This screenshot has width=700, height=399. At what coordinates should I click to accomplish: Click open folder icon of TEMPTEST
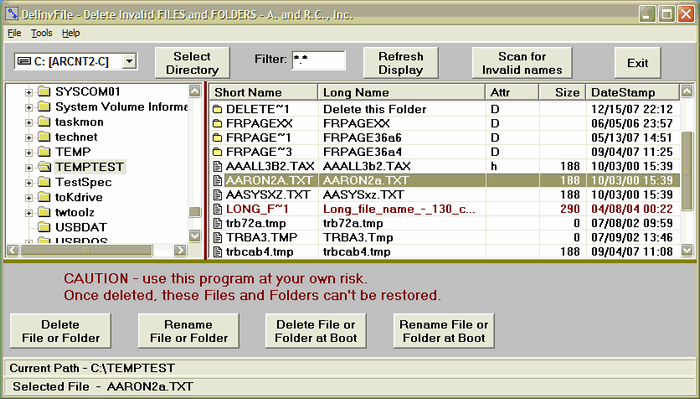[x=44, y=167]
